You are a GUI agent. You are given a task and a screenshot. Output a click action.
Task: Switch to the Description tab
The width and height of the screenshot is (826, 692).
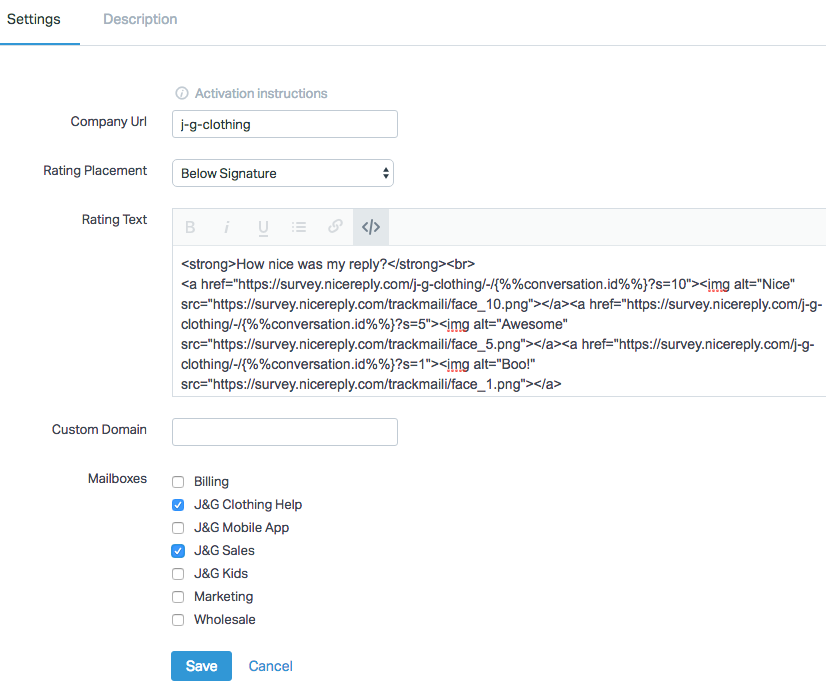[140, 20]
